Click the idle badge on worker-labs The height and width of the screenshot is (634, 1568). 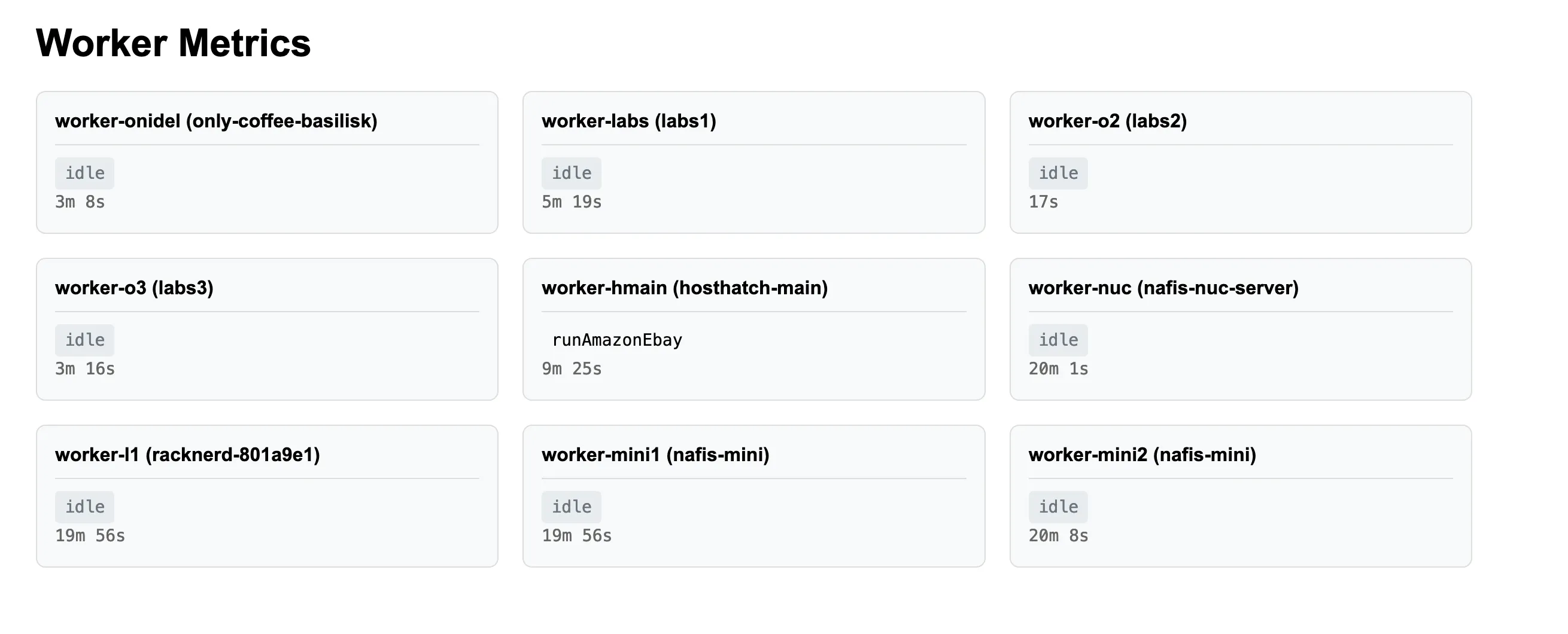click(x=571, y=173)
